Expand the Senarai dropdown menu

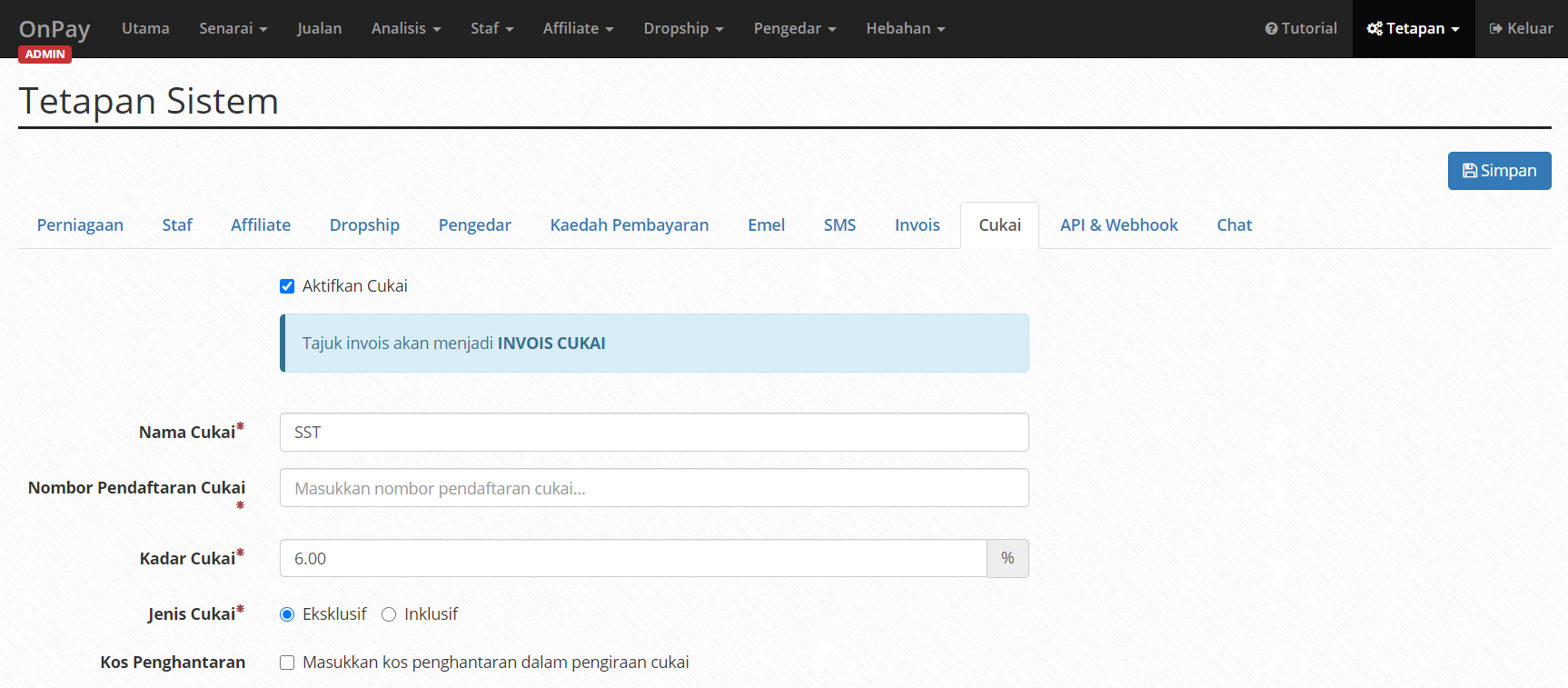(233, 29)
